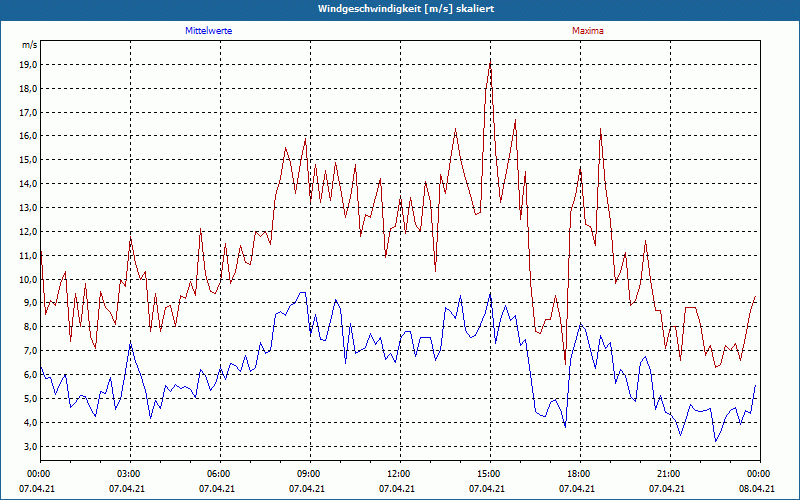Click the 09:00 time label
The height and width of the screenshot is (500, 800).
[x=310, y=474]
